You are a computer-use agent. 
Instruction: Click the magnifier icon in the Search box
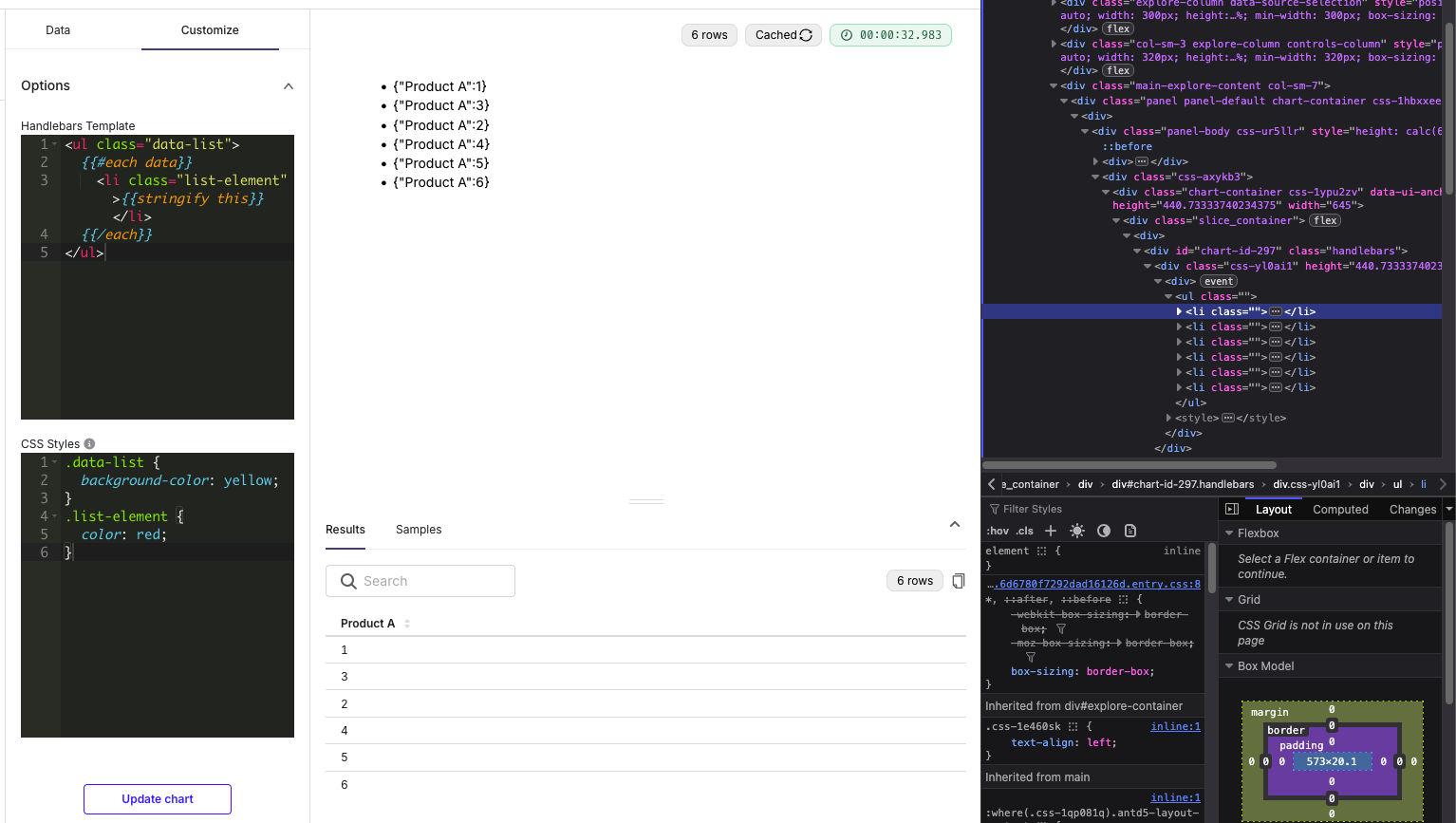(x=348, y=581)
